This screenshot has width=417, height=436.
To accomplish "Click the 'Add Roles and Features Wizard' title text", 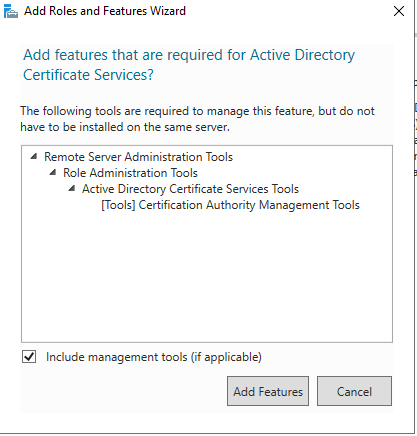I will [105, 11].
